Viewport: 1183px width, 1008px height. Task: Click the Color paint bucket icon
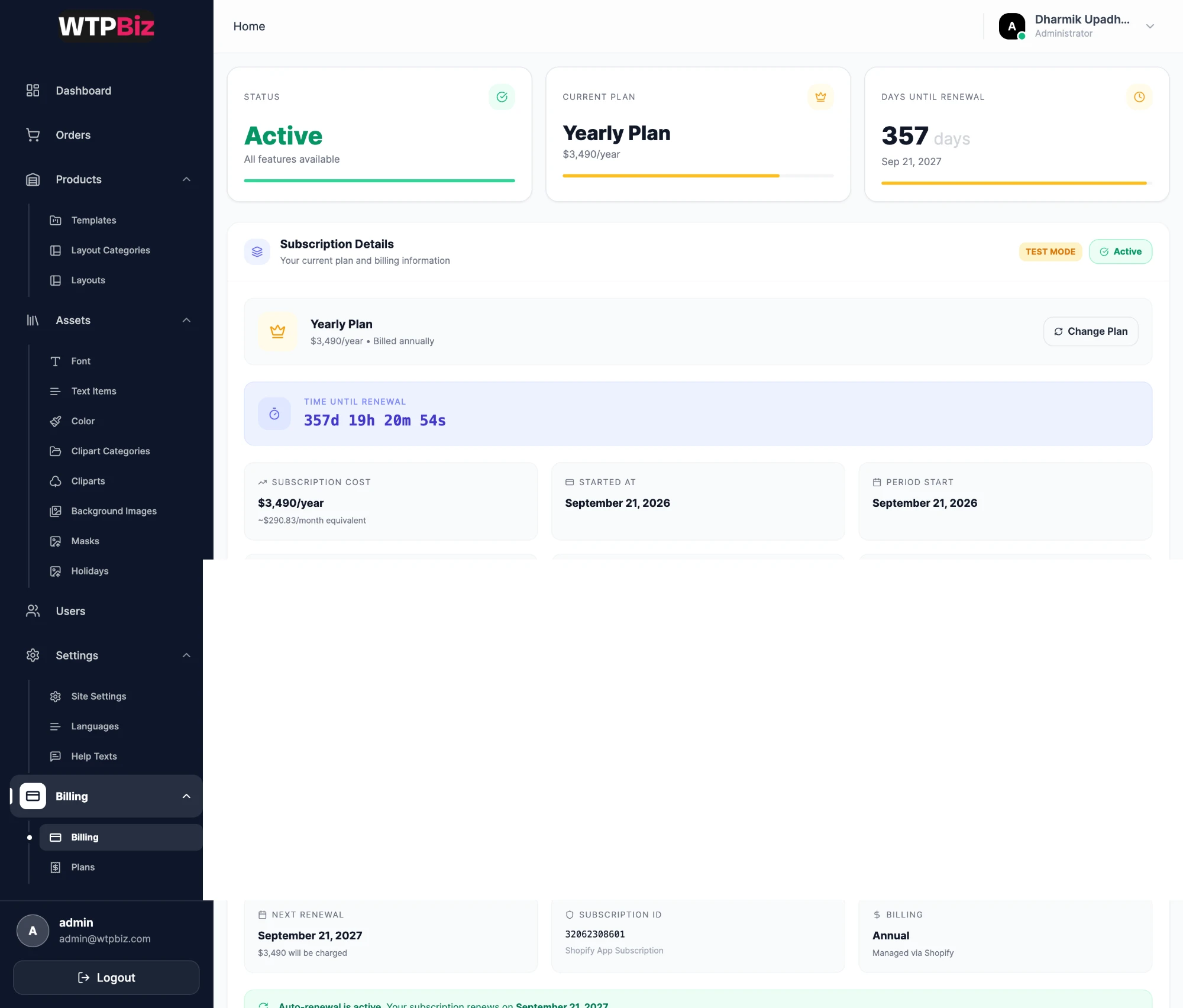56,421
